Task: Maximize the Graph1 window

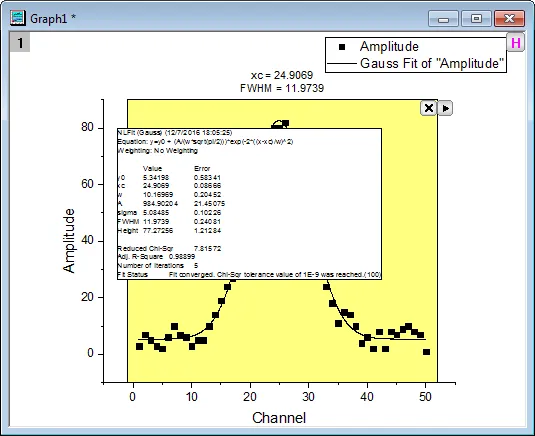Action: tap(476, 18)
